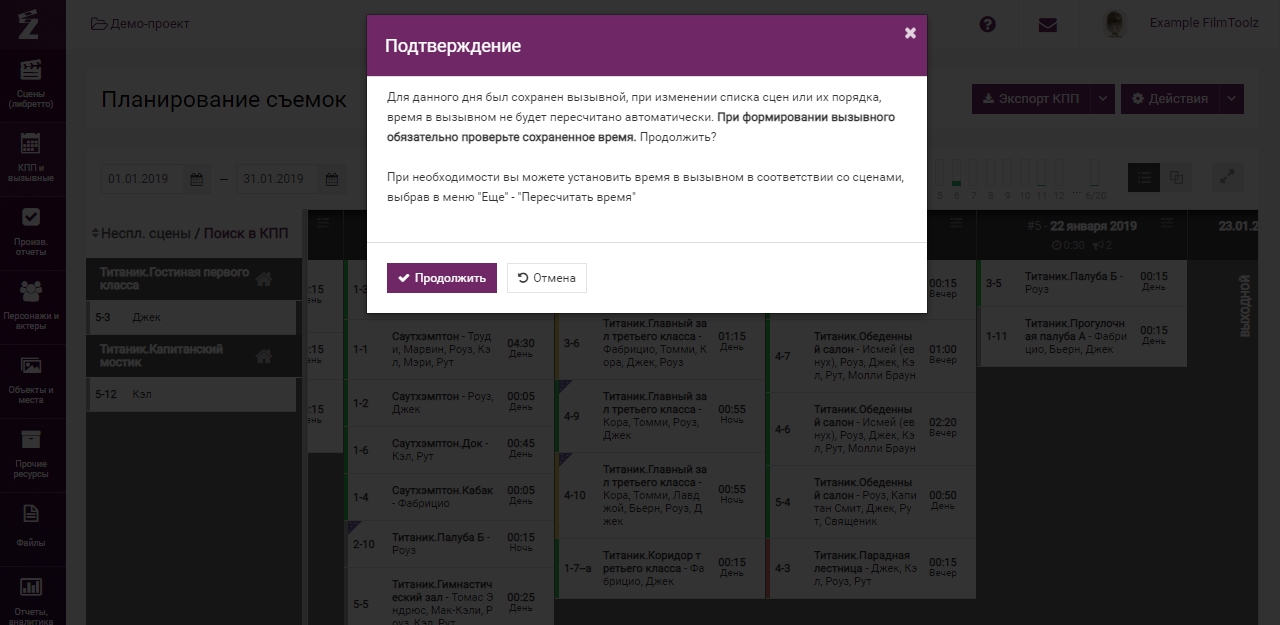
Task: Open the mail envelope icon
Action: point(1047,24)
